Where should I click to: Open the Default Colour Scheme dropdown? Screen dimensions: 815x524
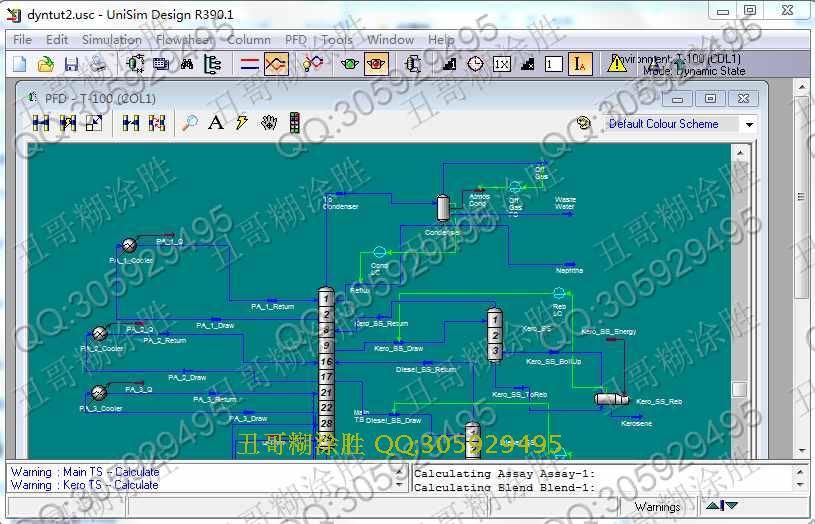pos(749,125)
